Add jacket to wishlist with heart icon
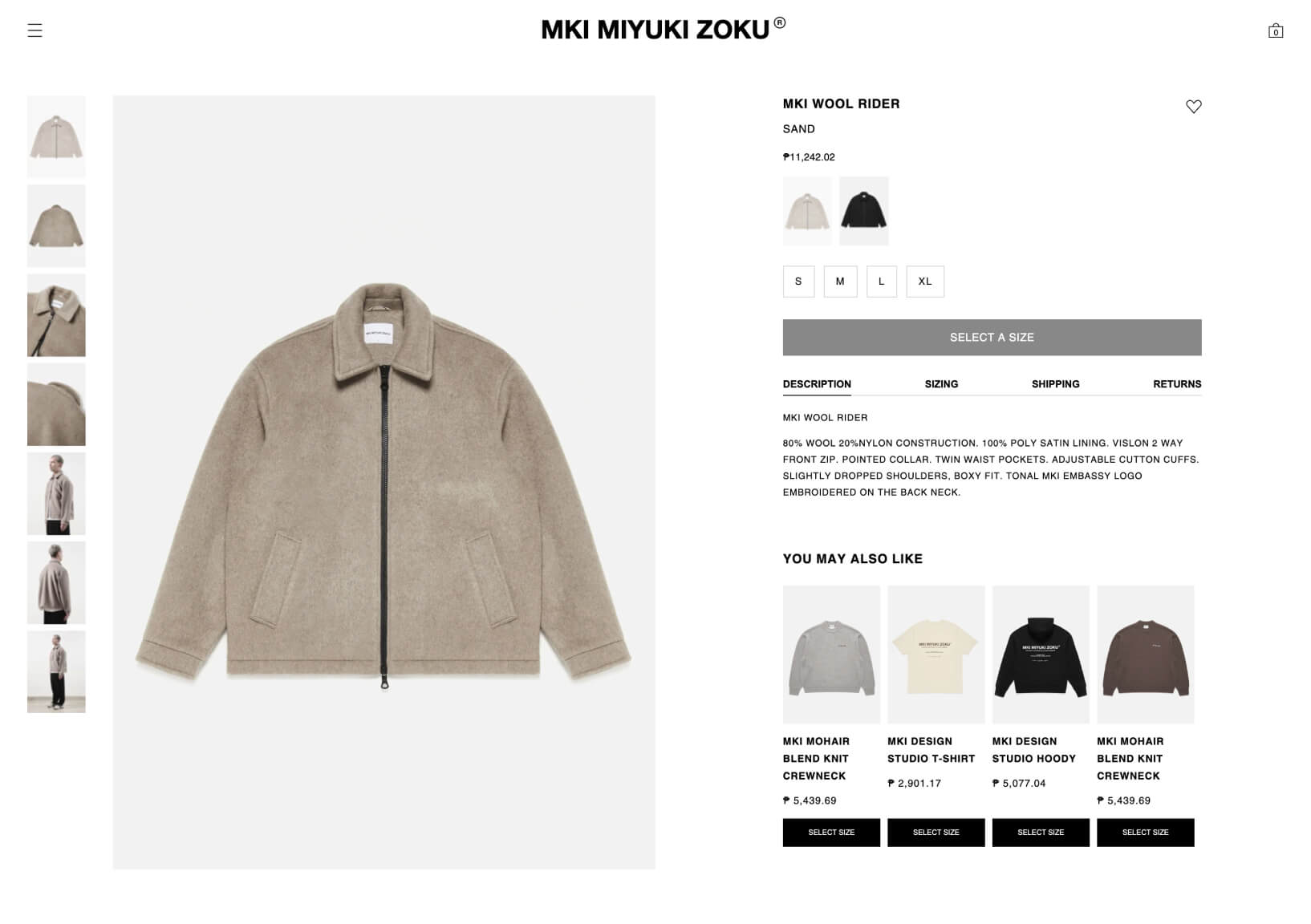Screen dimensions: 1311x924 coord(1194,106)
